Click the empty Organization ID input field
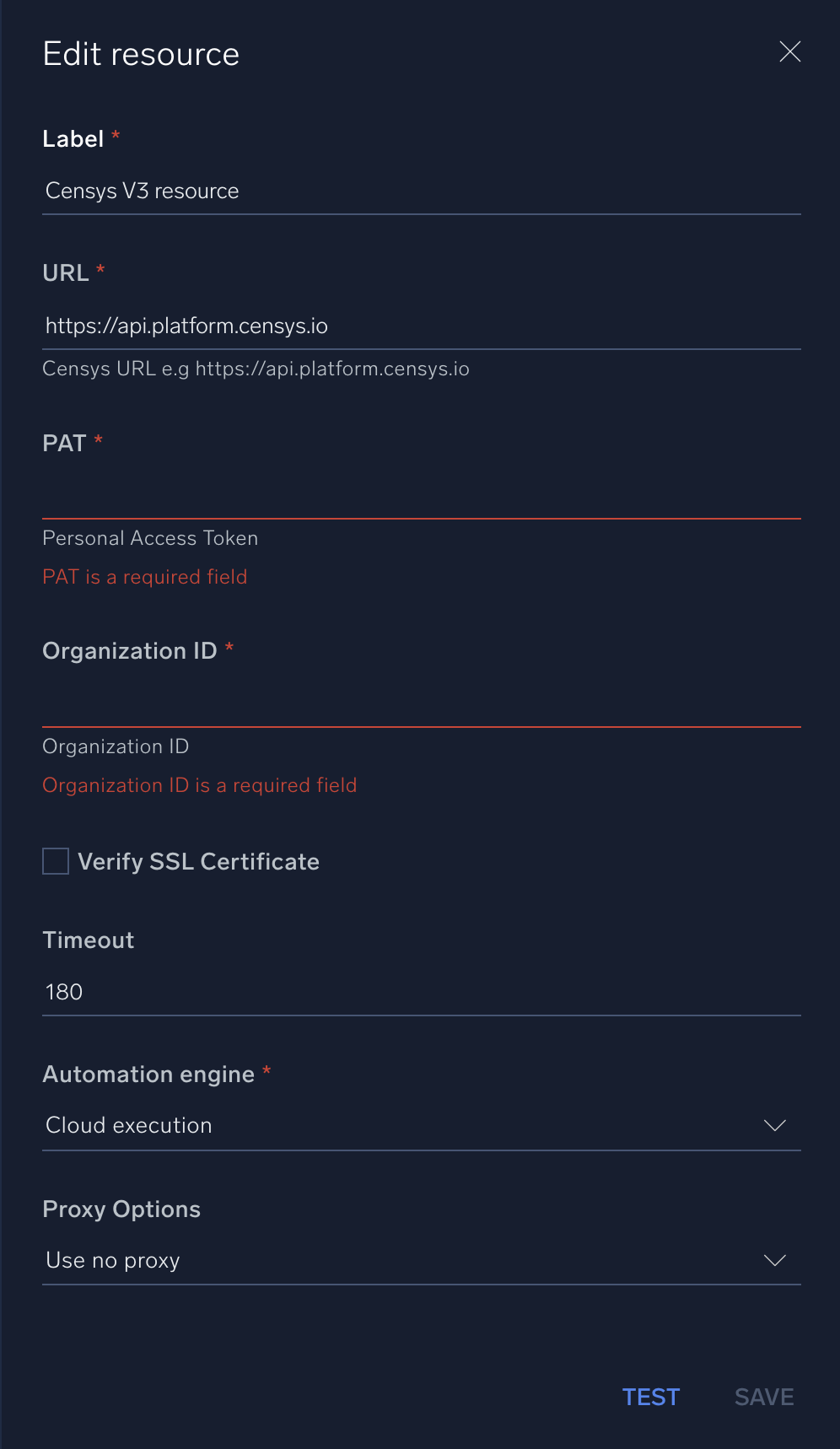 (421, 703)
